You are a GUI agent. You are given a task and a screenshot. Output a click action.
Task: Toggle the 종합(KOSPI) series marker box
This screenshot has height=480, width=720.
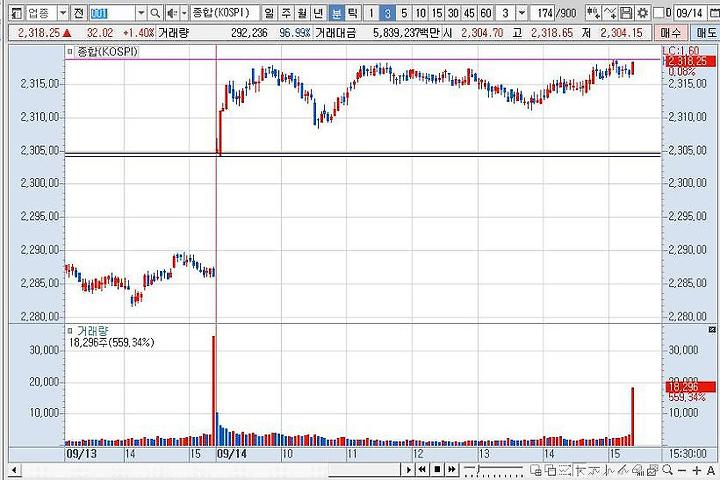70,52
